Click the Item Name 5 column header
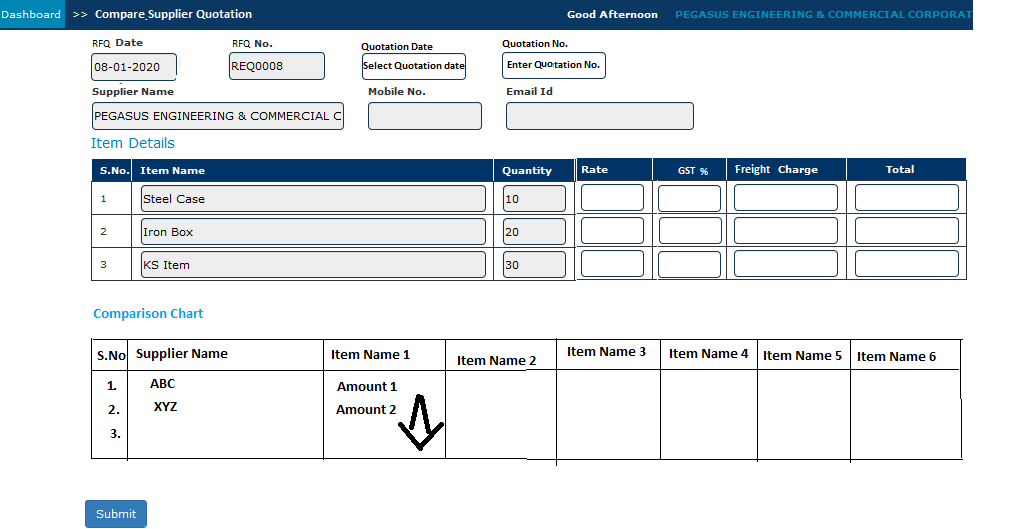 click(x=802, y=356)
